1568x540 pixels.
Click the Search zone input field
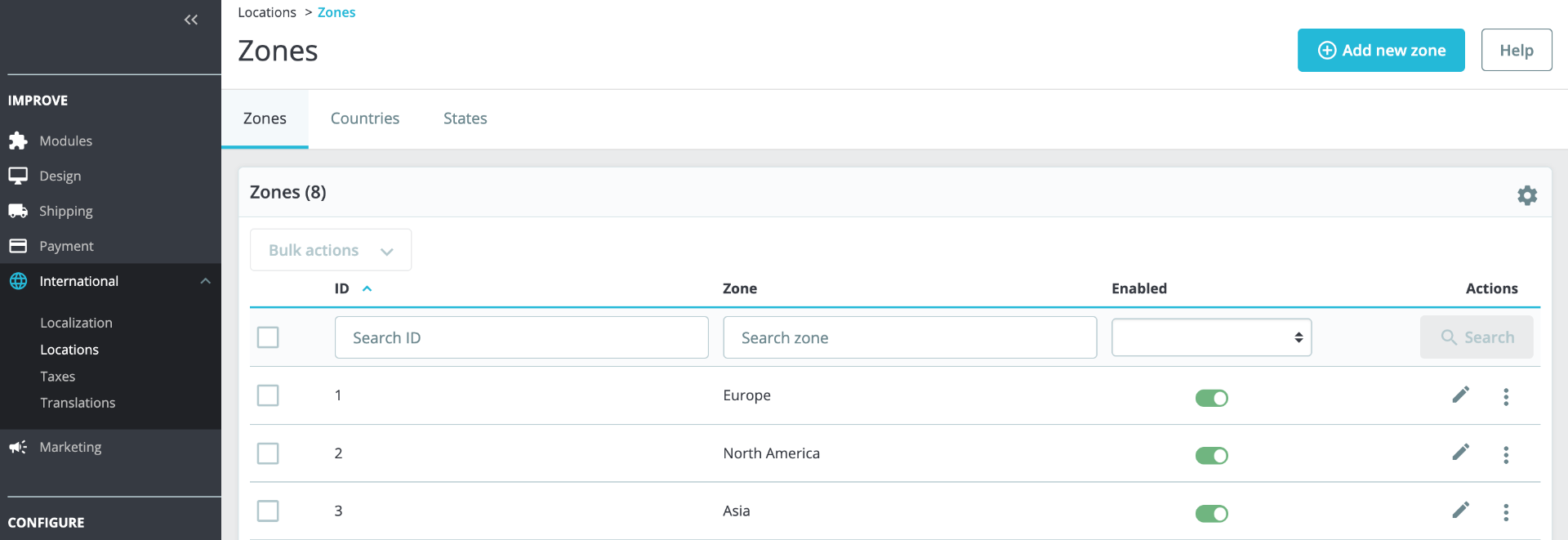tap(909, 337)
